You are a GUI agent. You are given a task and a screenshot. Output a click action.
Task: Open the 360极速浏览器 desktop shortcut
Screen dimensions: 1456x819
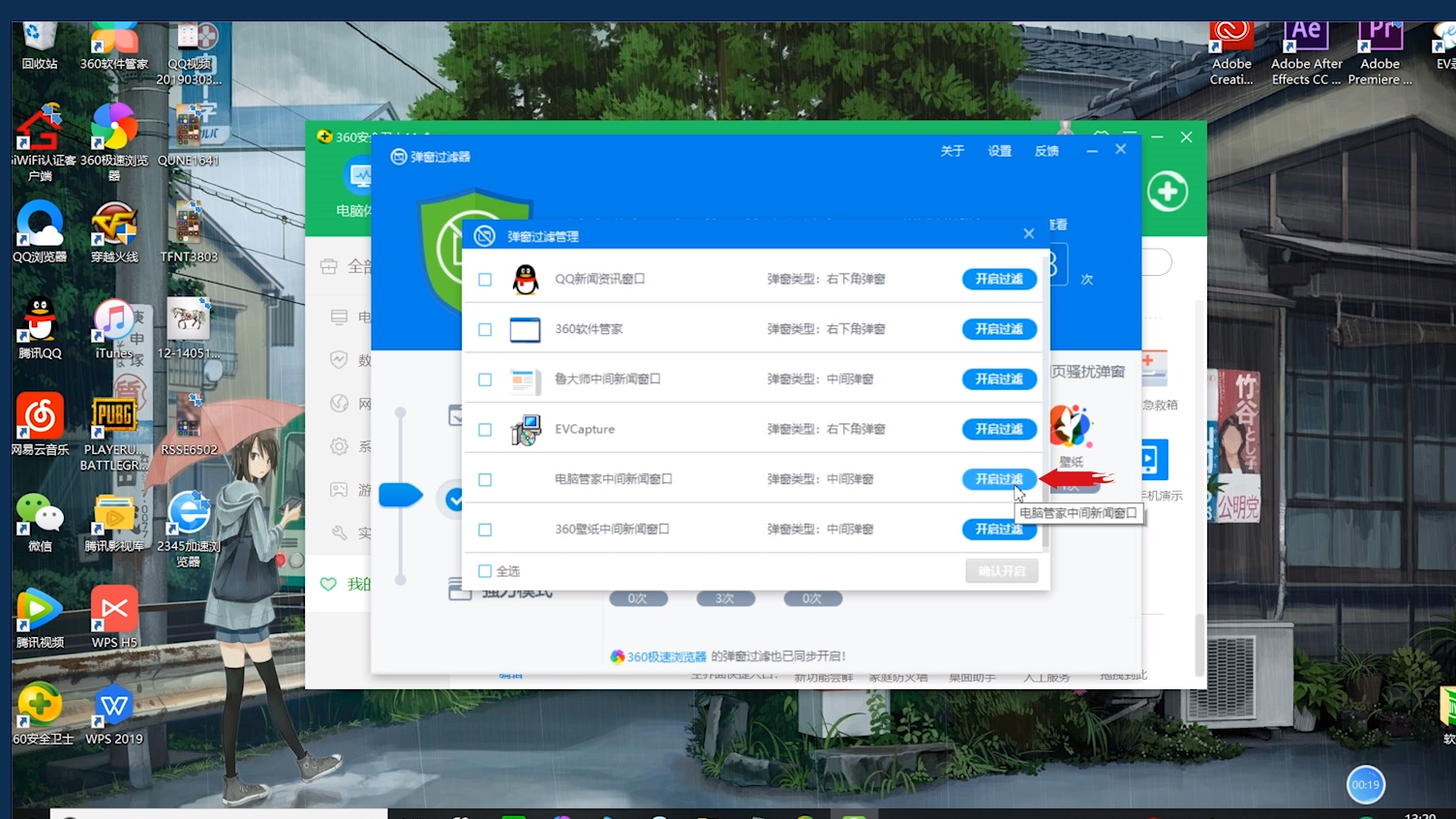click(114, 141)
